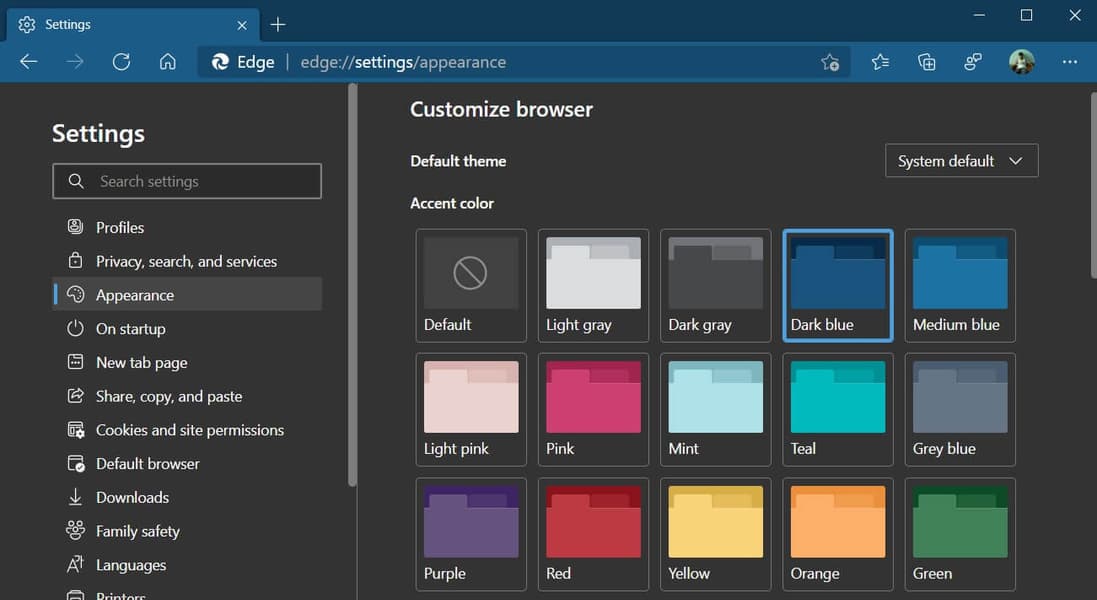Open the three-dot Settings and more menu
Viewport: 1097px width, 600px height.
click(1069, 62)
